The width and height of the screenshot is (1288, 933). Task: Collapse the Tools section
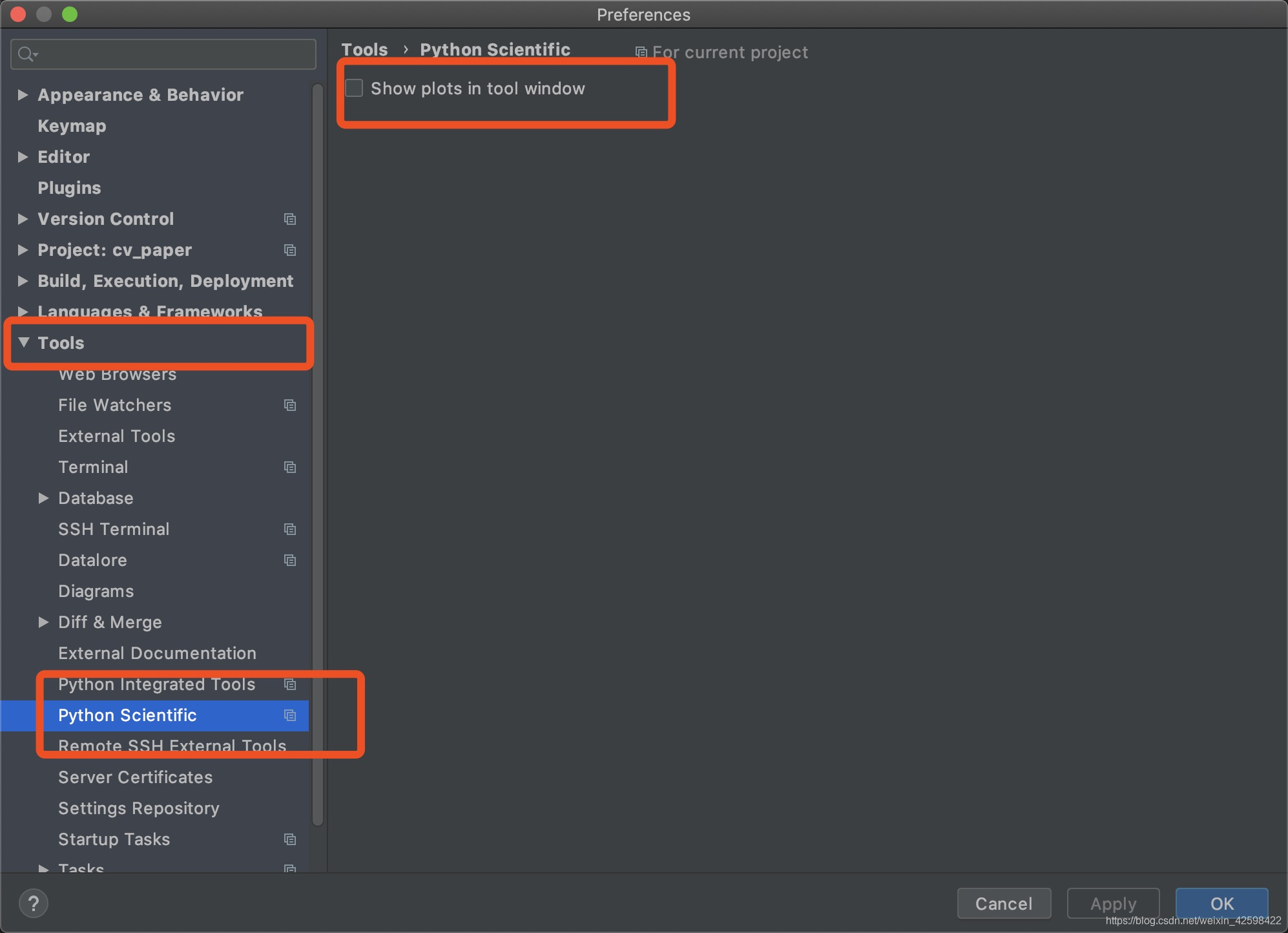pyautogui.click(x=24, y=342)
